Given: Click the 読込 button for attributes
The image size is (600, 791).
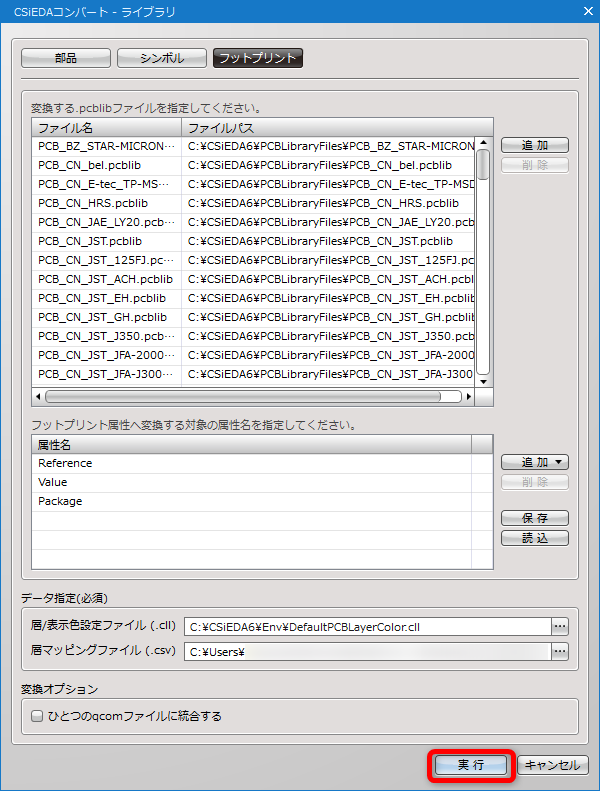Looking at the screenshot, I should click(535, 538).
